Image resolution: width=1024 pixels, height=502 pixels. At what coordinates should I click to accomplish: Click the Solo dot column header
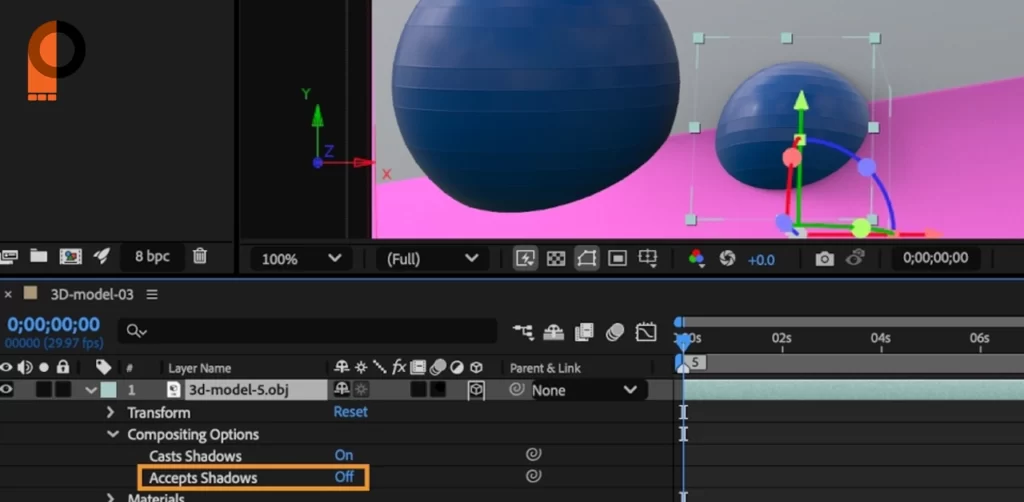point(44,368)
